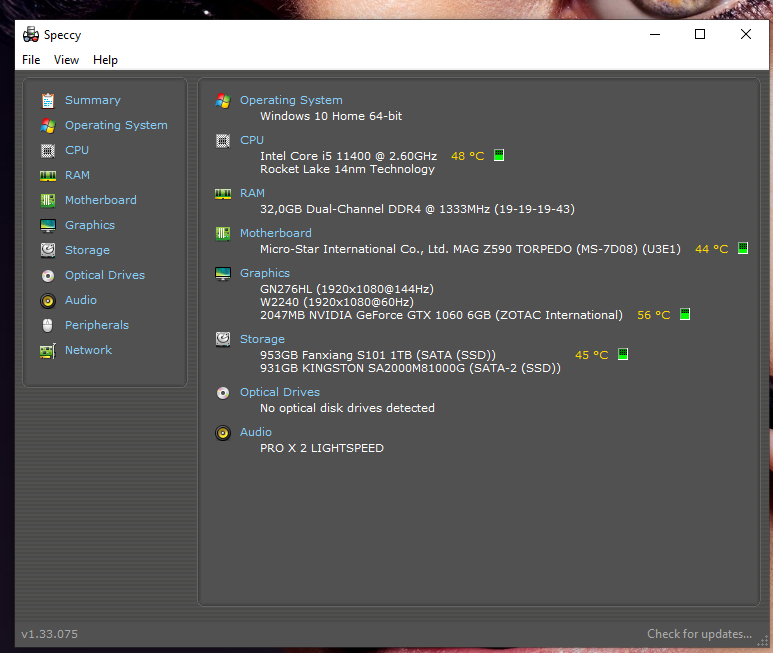Click the PRO X 2 LIGHTSPEED audio device text

coord(322,448)
